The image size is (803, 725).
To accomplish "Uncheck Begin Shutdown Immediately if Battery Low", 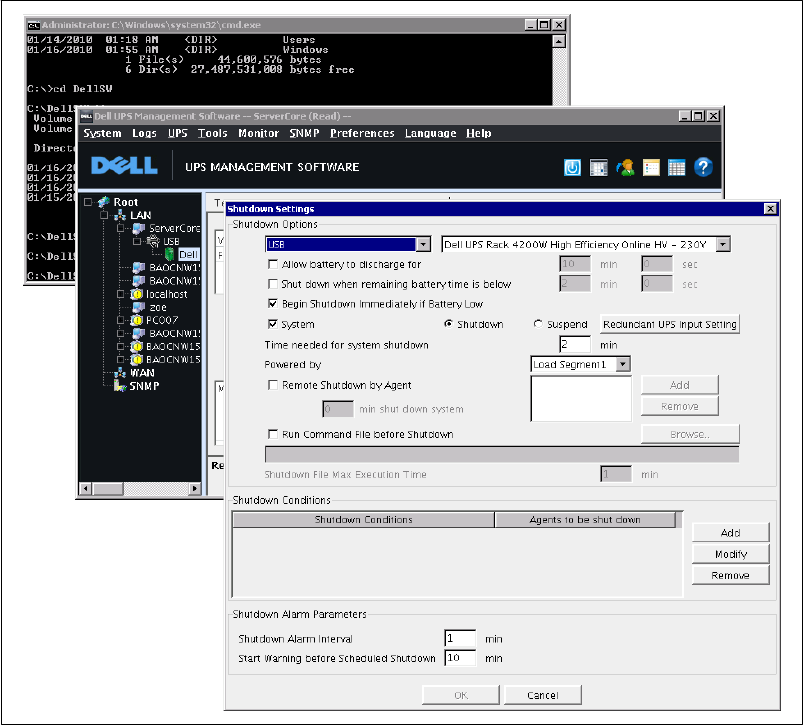I will (x=274, y=303).
